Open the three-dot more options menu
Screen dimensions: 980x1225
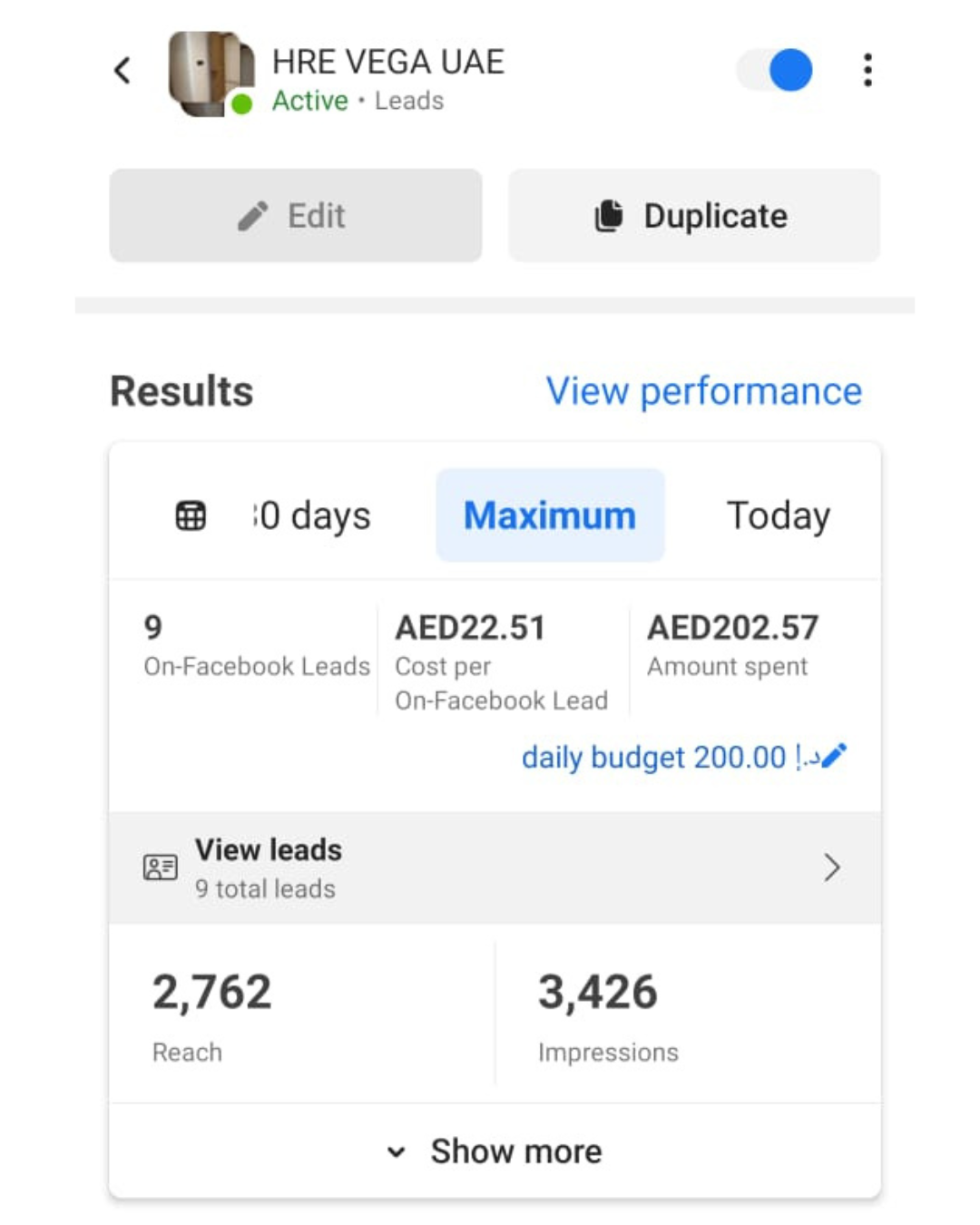click(x=867, y=71)
